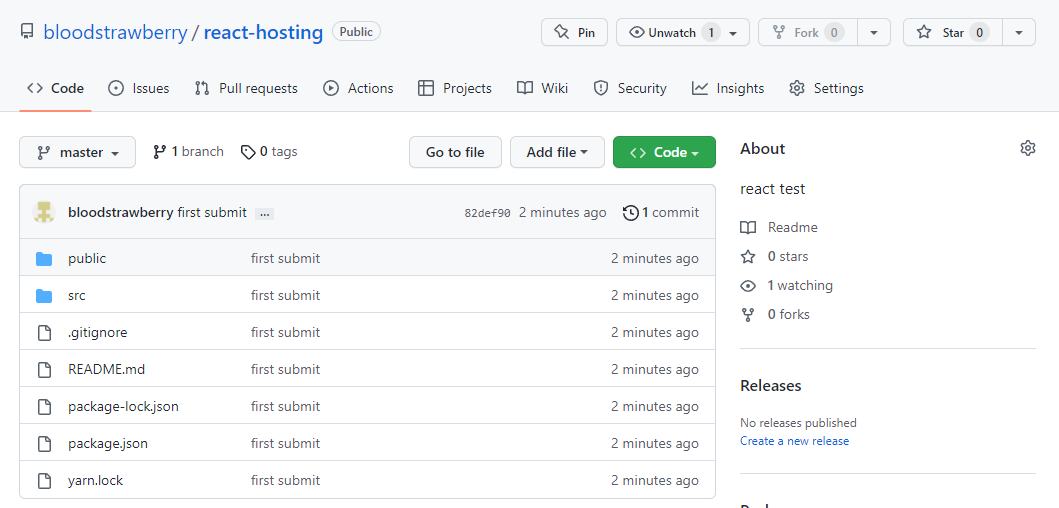View the 0 tags link
Screen dimensions: 1059x508
269,152
